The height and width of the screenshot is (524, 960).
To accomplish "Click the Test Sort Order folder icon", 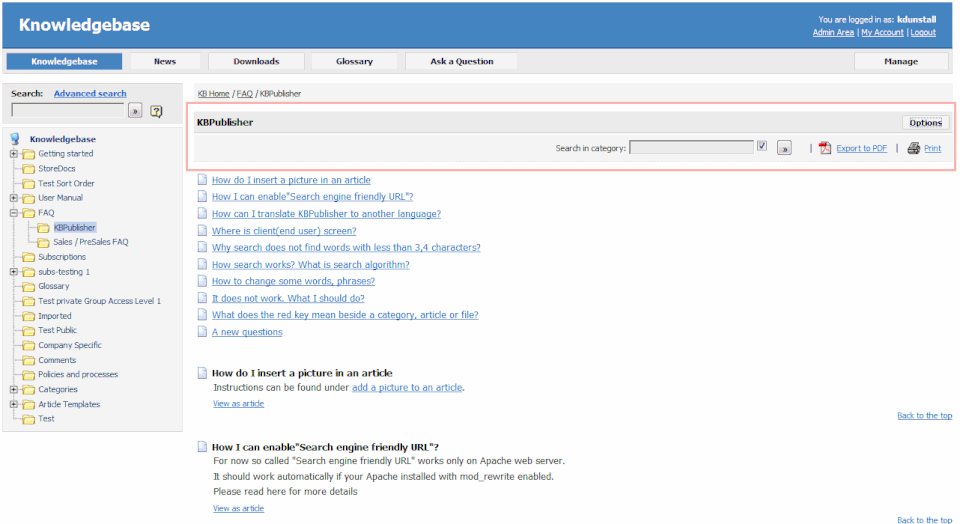I will pos(28,183).
